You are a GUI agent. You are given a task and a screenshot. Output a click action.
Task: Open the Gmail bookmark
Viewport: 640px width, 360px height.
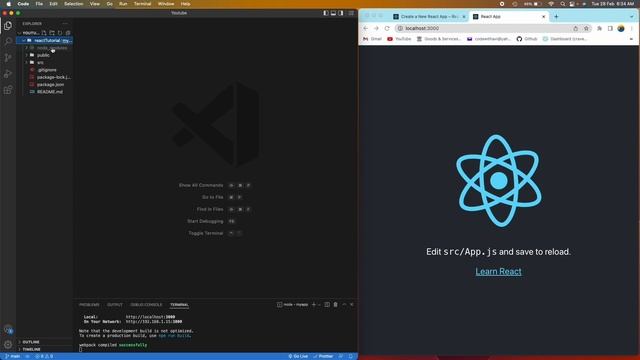point(372,39)
